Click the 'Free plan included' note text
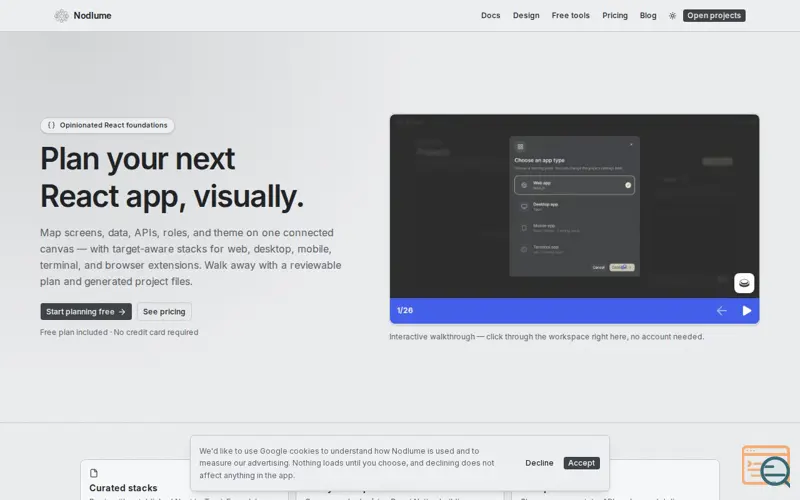 (x=119, y=332)
